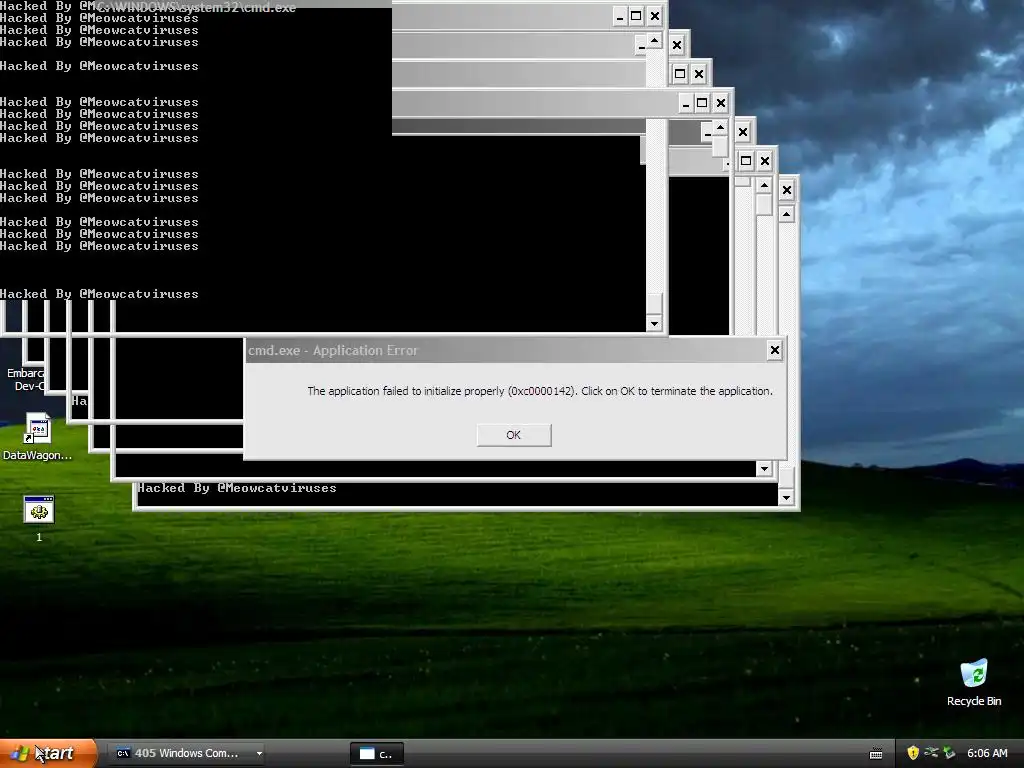Click 'Hacked By @Meowcatviruses' line below the error dialog
Viewport: 1024px width, 768px height.
(237, 488)
